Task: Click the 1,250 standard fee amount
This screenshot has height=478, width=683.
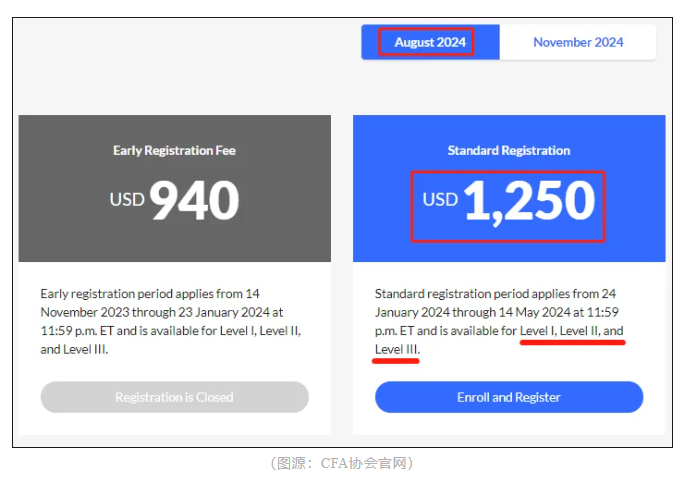Action: coord(529,201)
